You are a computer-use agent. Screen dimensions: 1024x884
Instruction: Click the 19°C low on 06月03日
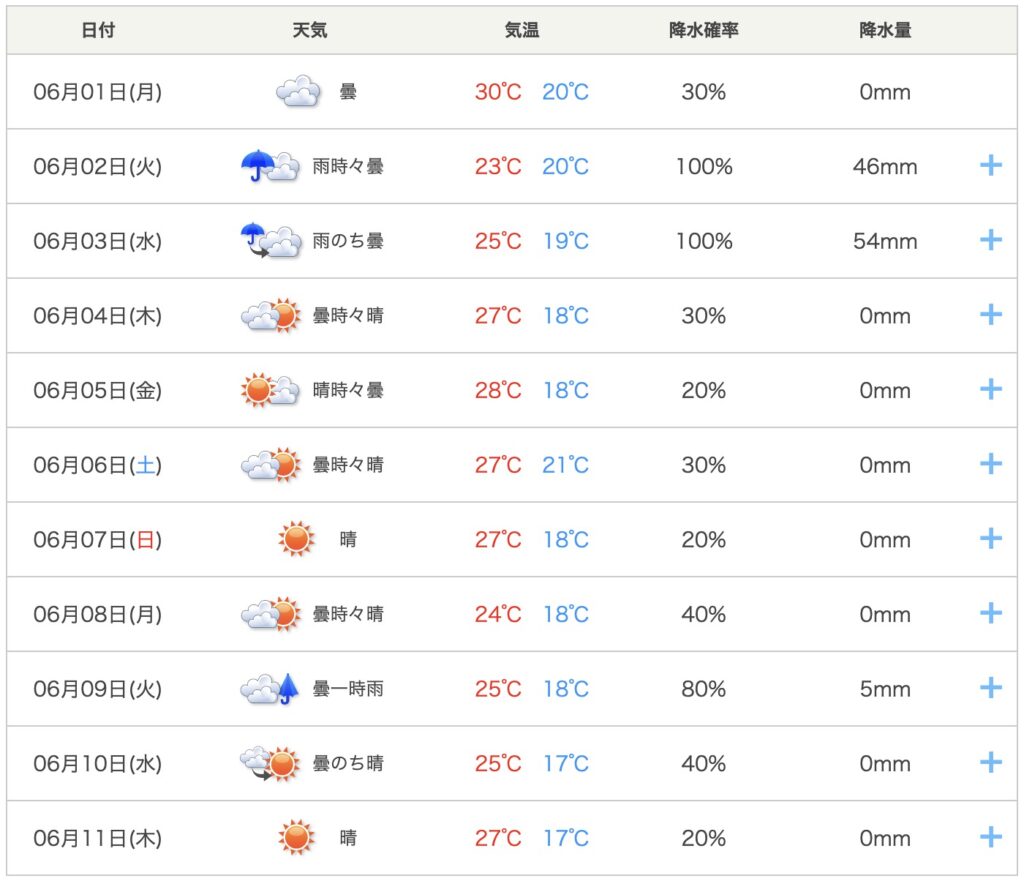(x=566, y=241)
